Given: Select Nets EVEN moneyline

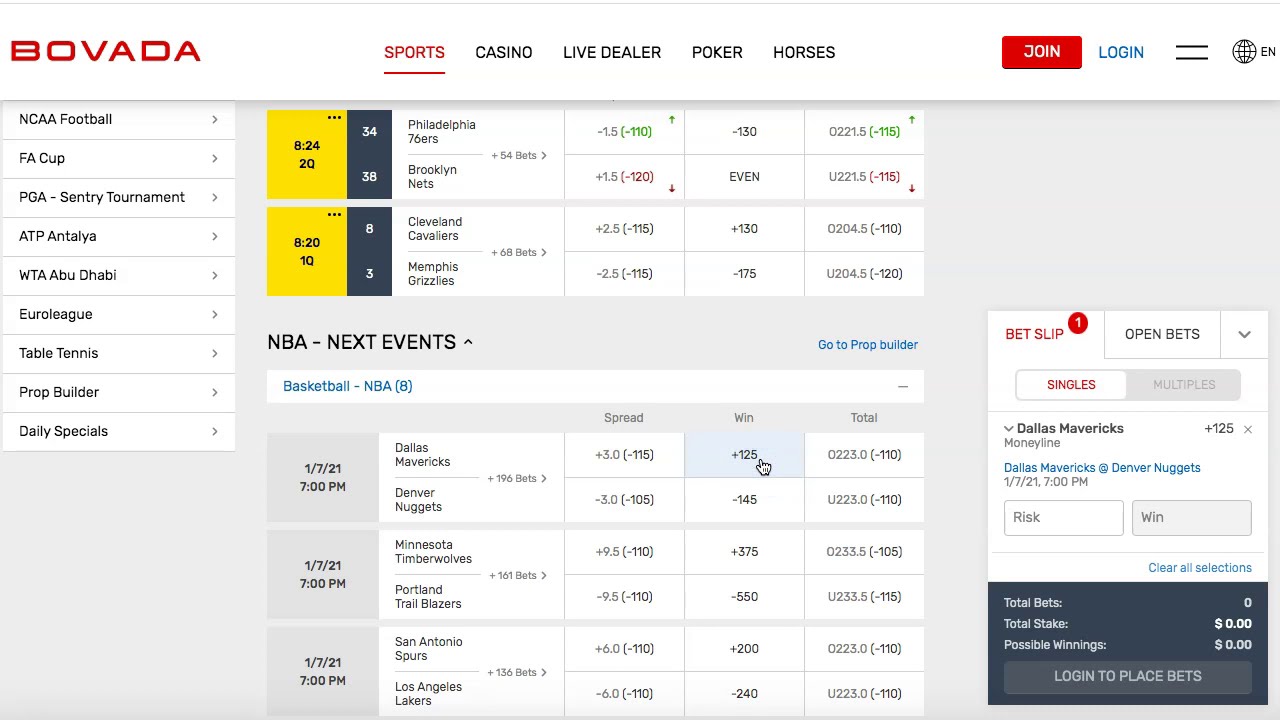Looking at the screenshot, I should (744, 177).
